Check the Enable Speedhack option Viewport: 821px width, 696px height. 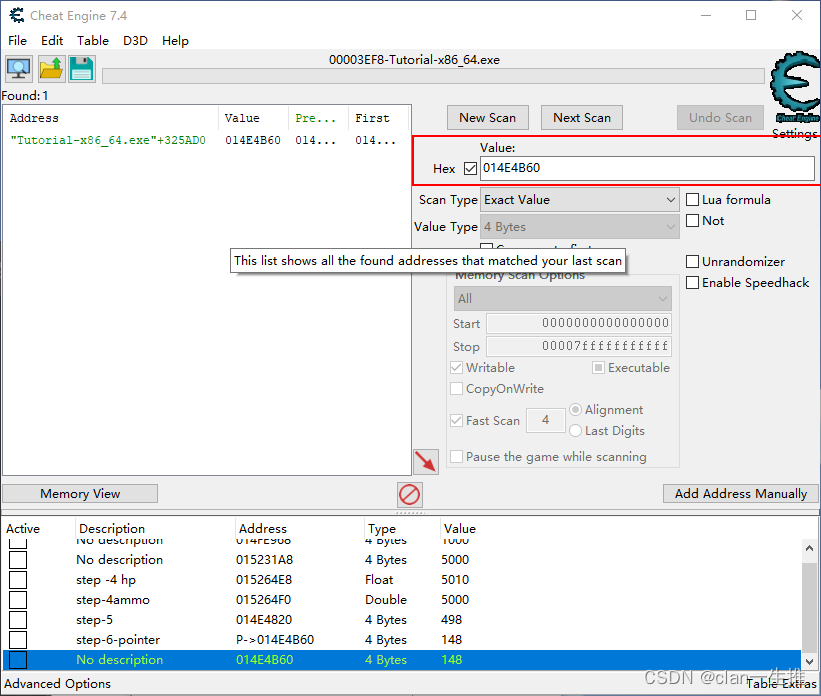(x=692, y=282)
